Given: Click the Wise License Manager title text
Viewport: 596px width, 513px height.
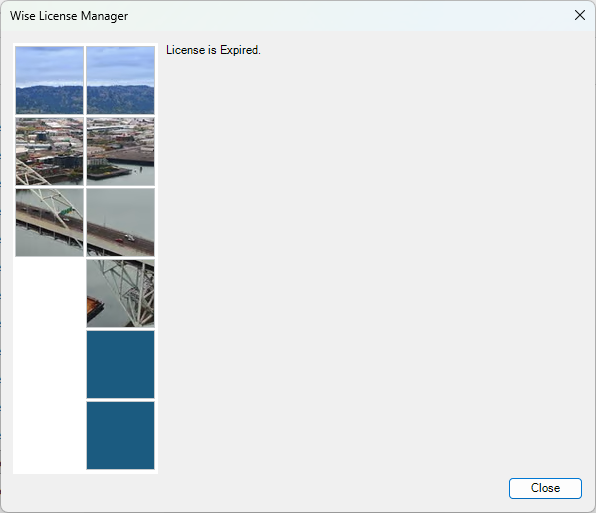Looking at the screenshot, I should [x=69, y=16].
